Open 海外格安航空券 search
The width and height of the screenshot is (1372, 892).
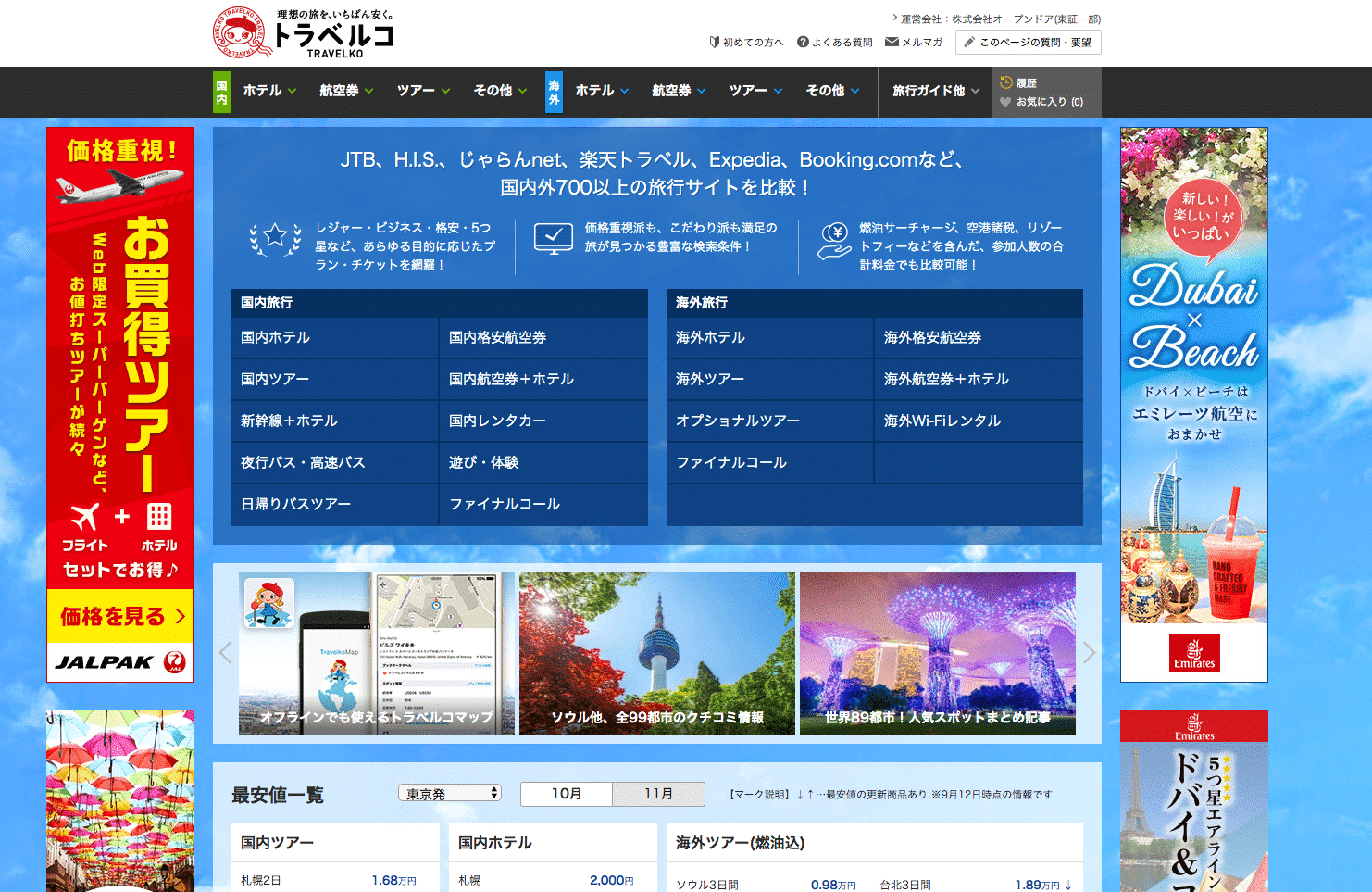pos(979,338)
